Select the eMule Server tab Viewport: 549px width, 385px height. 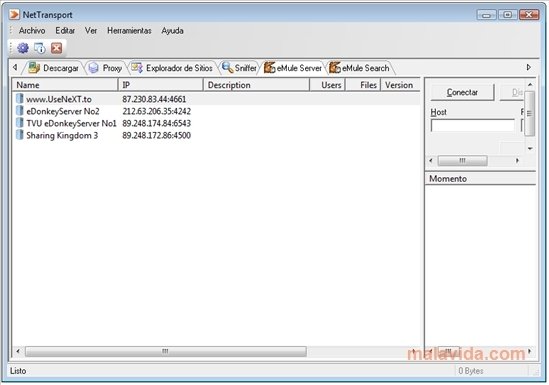pos(293,68)
